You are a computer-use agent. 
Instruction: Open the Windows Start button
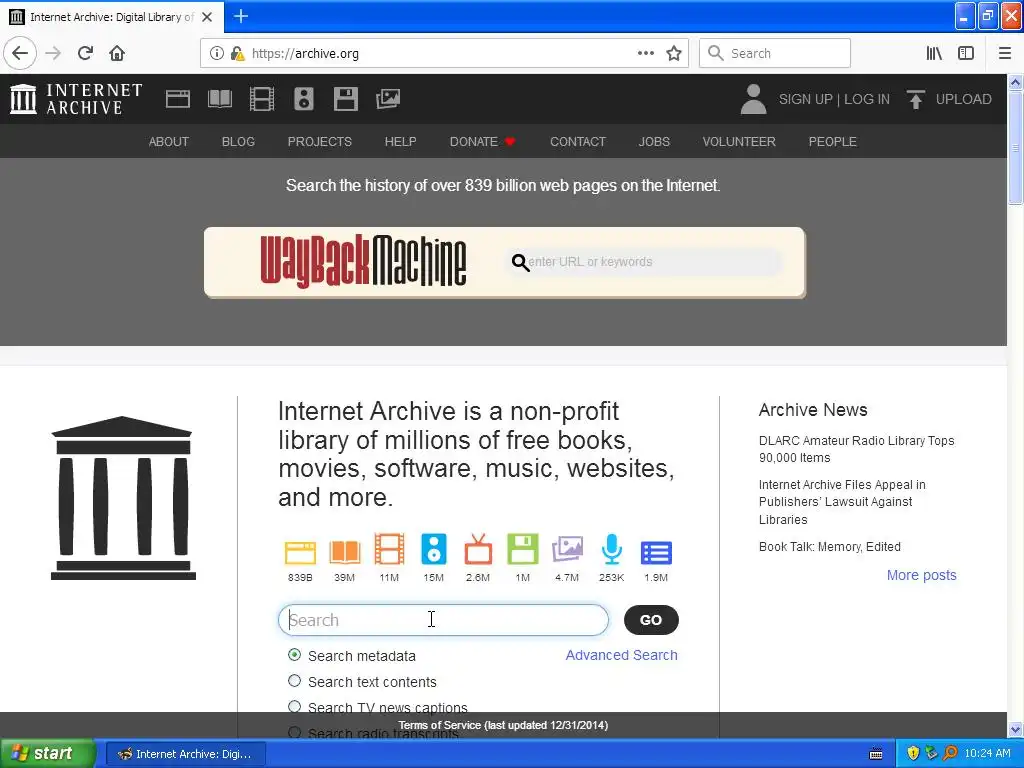pos(48,754)
